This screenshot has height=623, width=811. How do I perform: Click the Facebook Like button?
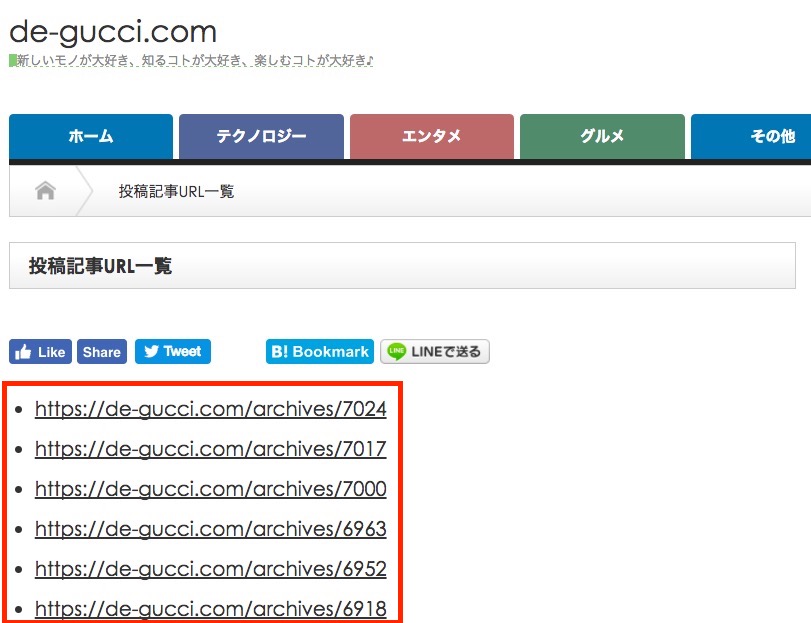(x=40, y=352)
